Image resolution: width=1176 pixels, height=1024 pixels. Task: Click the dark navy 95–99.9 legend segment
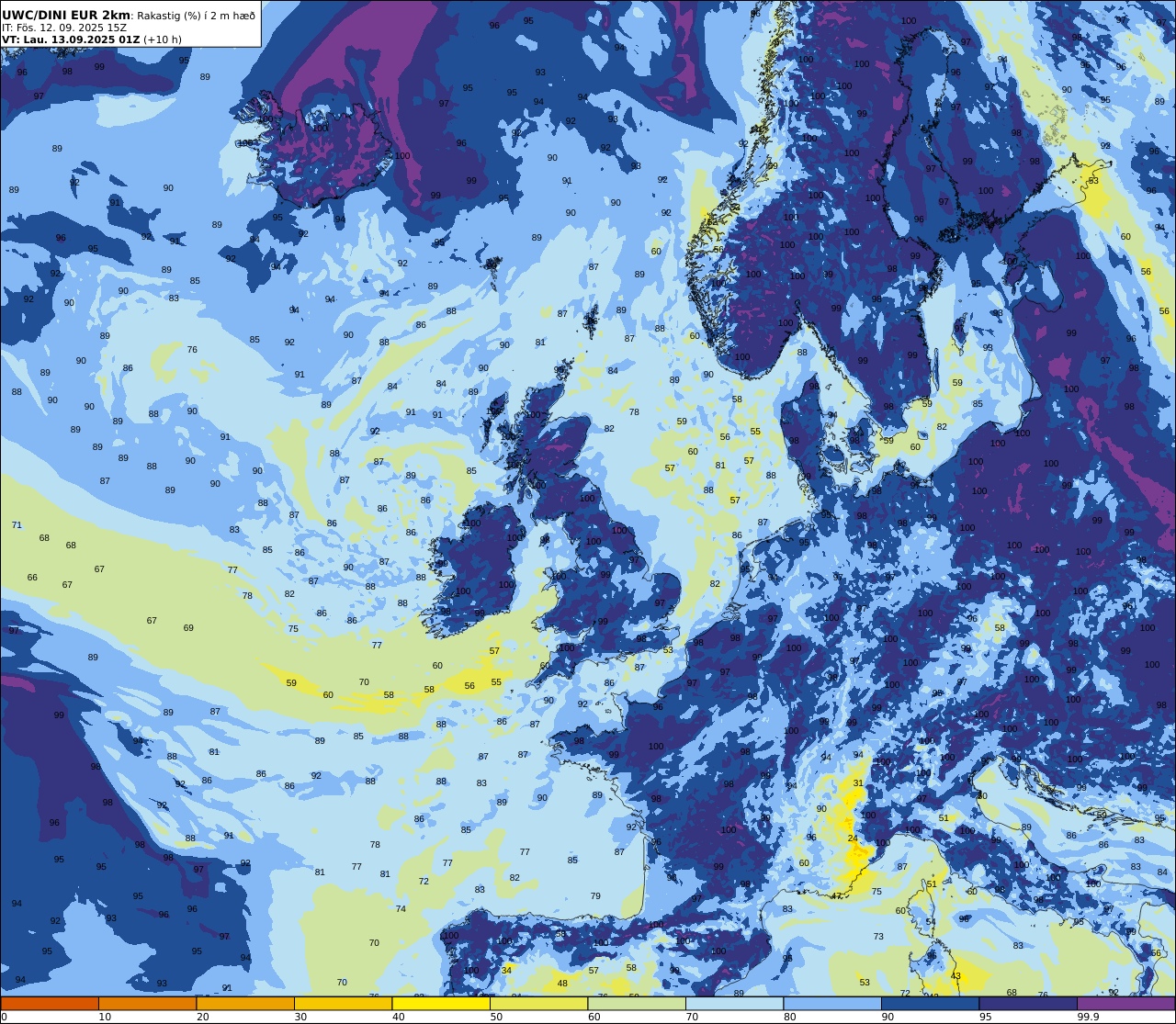[x=1028, y=1004]
